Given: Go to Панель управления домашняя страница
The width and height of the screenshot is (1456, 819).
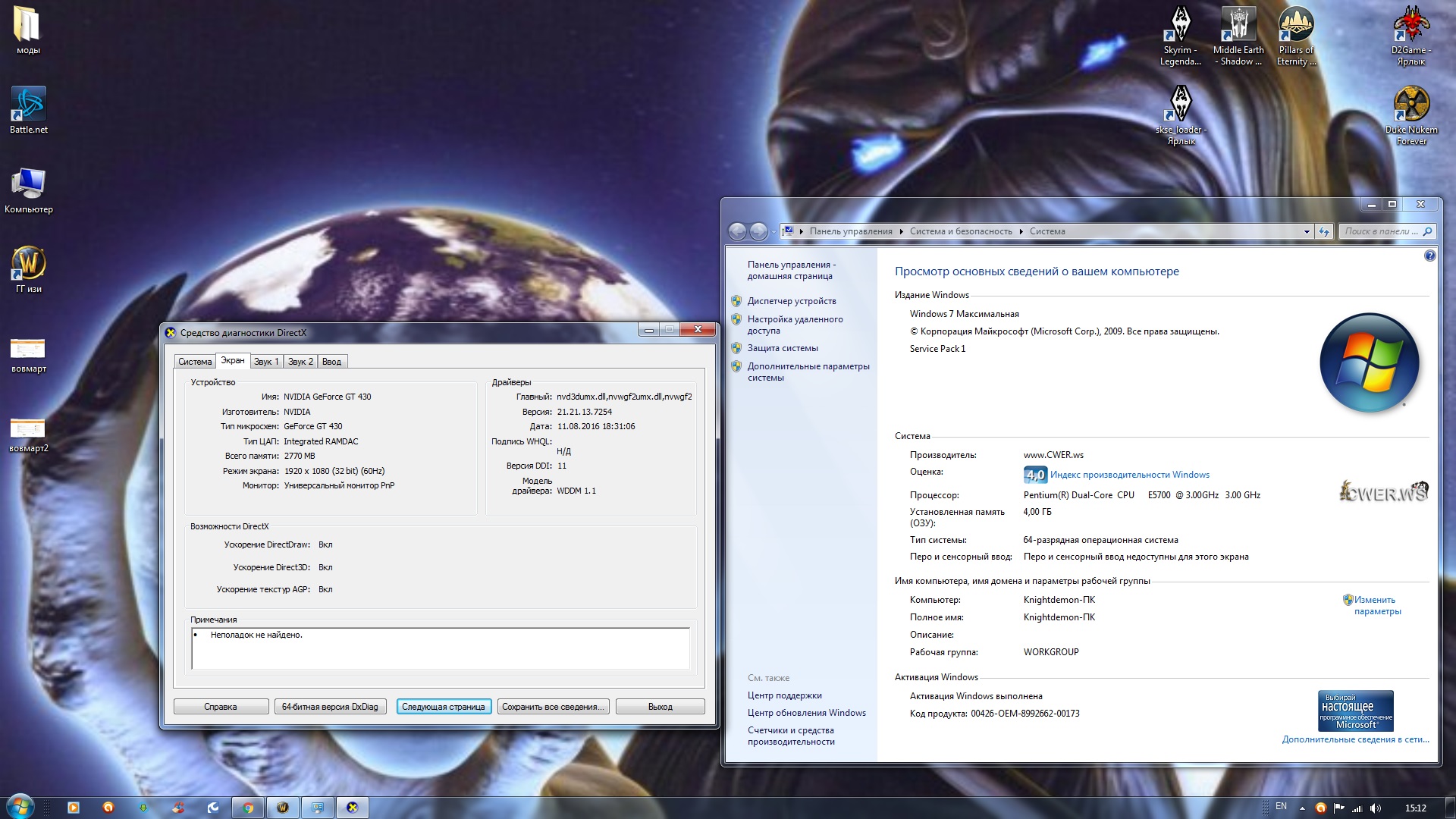Looking at the screenshot, I should 792,270.
